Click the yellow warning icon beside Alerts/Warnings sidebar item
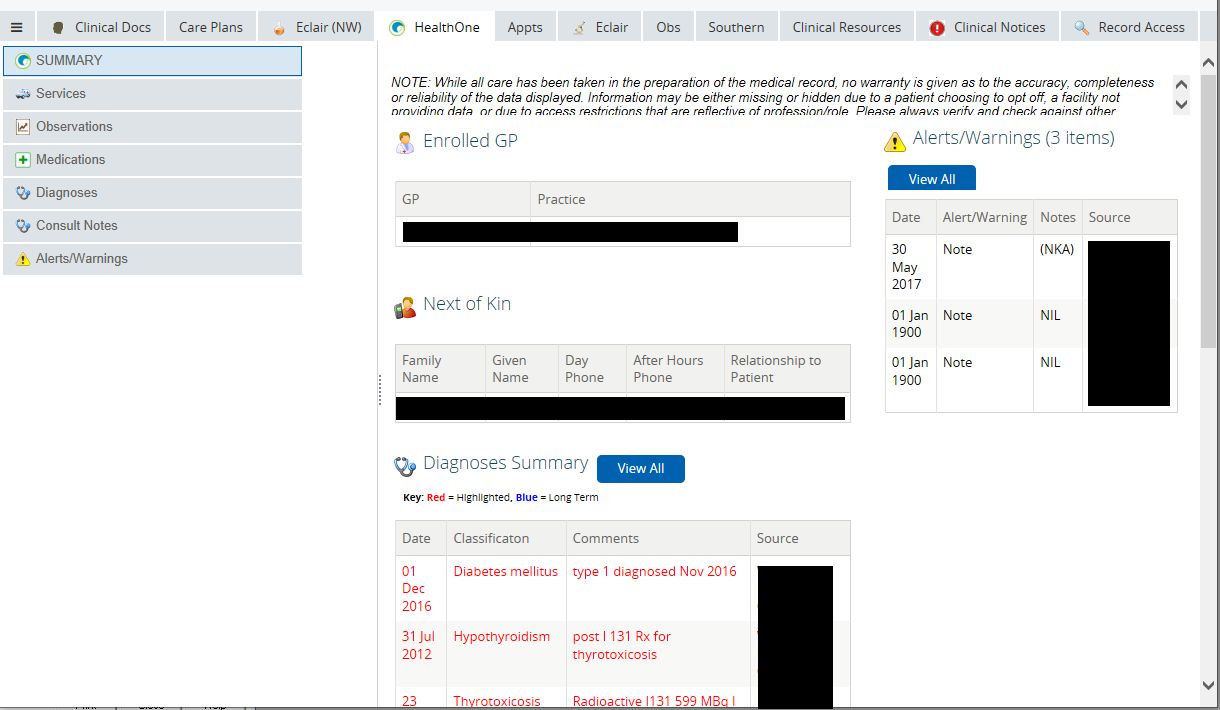This screenshot has width=1220, height=710. pos(22,259)
